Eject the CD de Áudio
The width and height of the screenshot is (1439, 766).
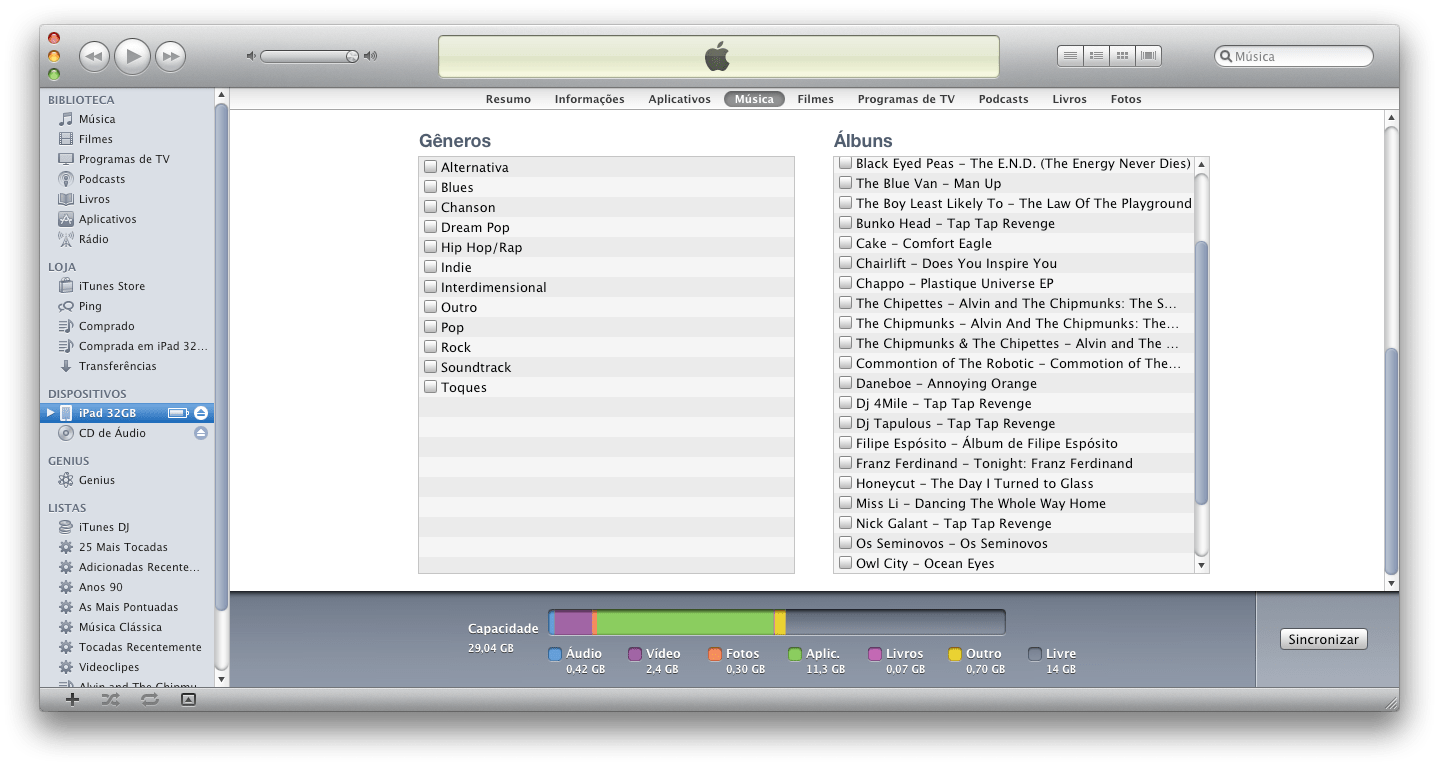(201, 433)
